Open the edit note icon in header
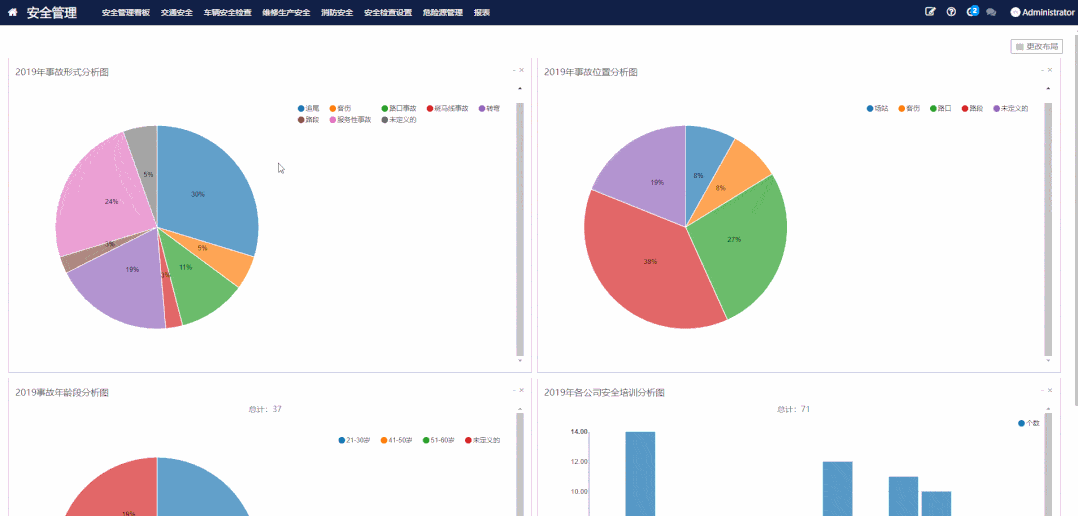This screenshot has width=1078, height=516. tap(930, 12)
